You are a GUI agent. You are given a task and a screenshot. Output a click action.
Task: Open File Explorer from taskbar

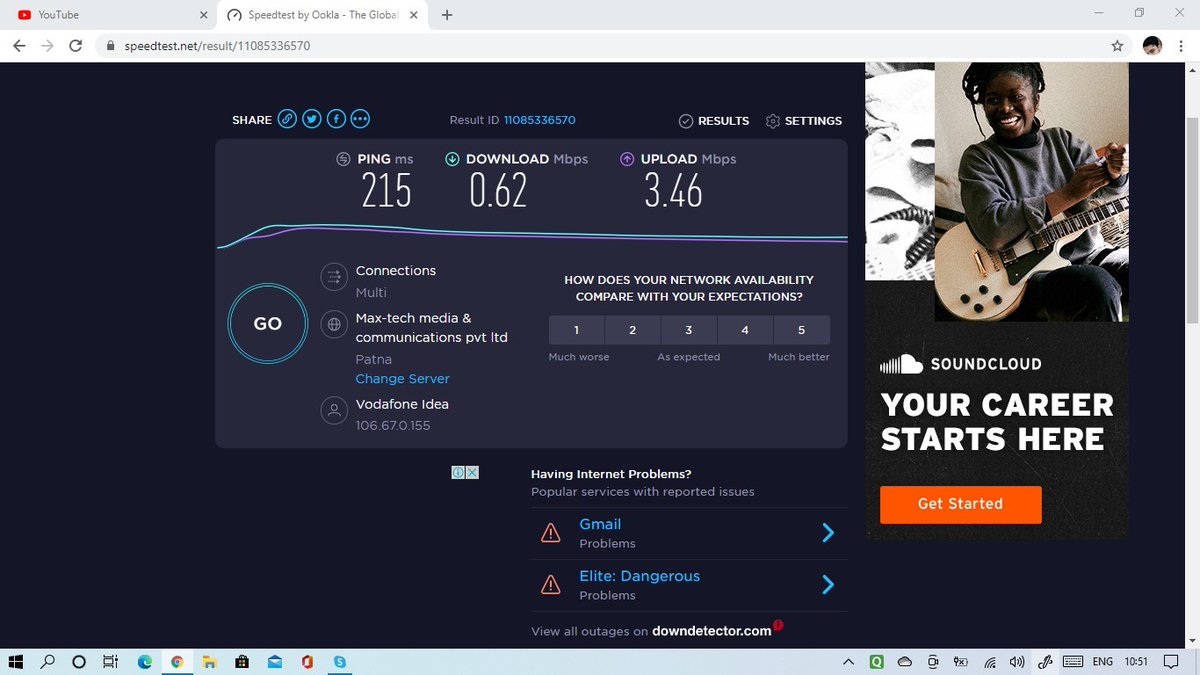point(209,662)
